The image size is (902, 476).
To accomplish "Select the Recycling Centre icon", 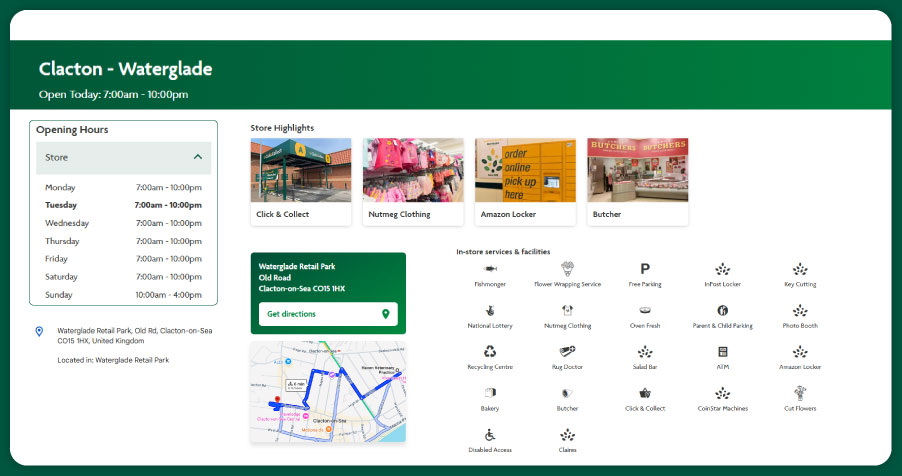I will click(490, 351).
